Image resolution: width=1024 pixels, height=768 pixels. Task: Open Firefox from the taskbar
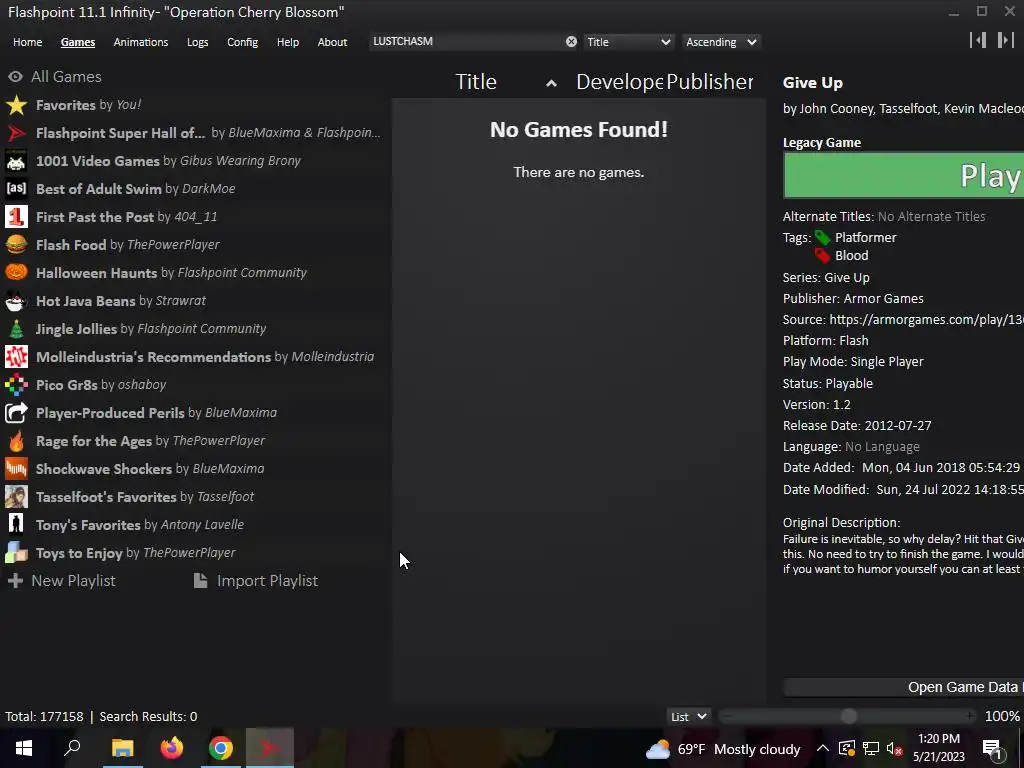click(x=172, y=748)
